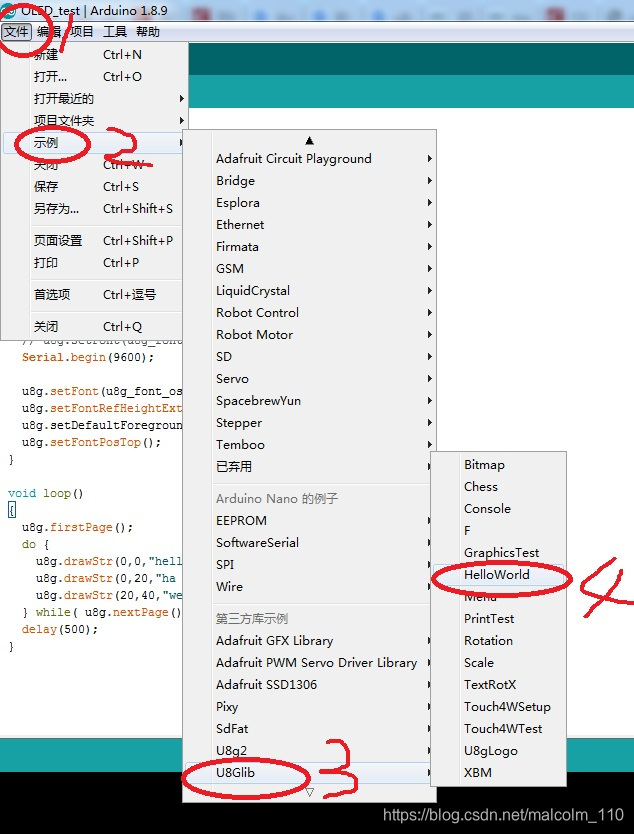Choose 关闭 Ctrl+Q to quit
The width and height of the screenshot is (634, 834).
coord(93,327)
